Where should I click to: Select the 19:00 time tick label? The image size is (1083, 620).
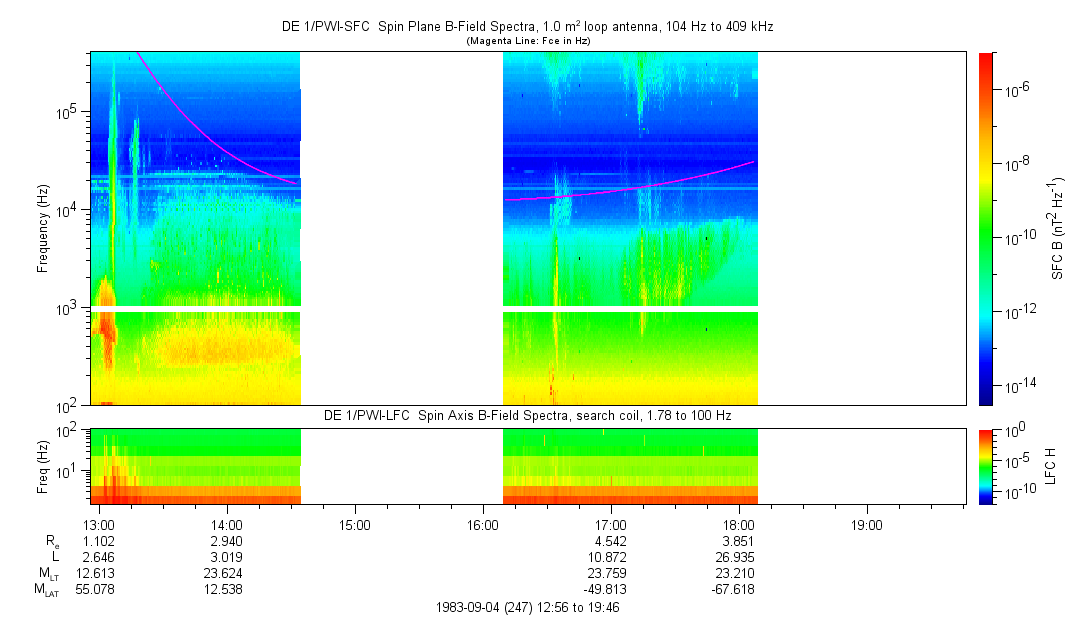tap(866, 525)
